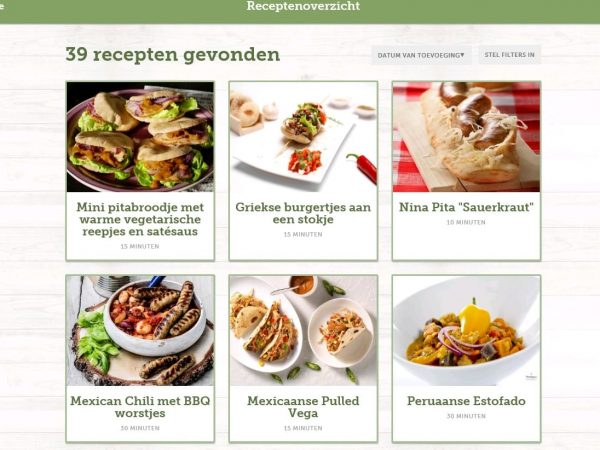
Task: Open Nina Pita Sauerkraut recipe photo
Action: pos(466,137)
